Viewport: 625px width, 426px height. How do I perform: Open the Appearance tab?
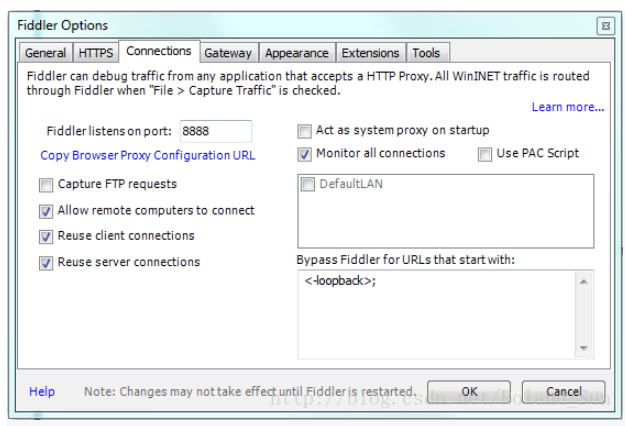(297, 53)
